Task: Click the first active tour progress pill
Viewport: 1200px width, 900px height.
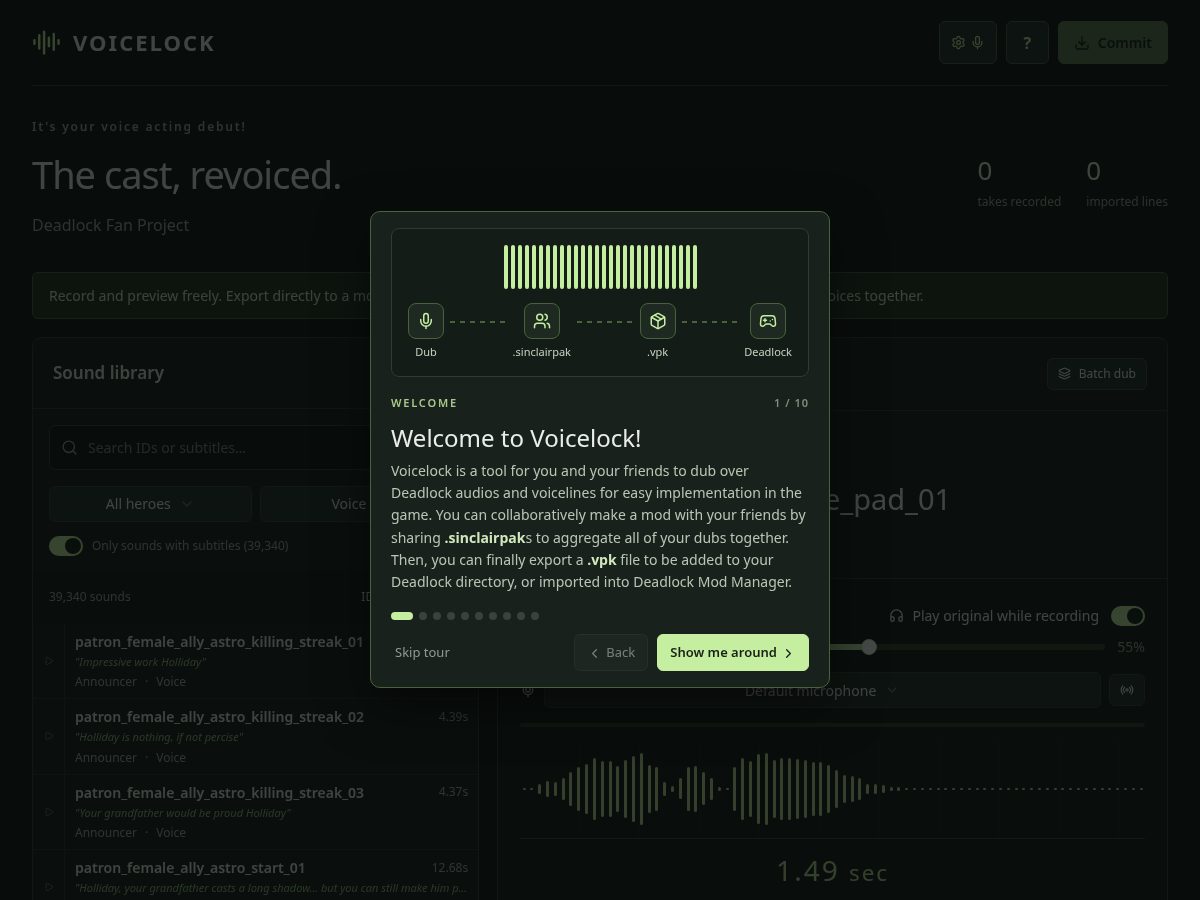Action: click(x=402, y=616)
